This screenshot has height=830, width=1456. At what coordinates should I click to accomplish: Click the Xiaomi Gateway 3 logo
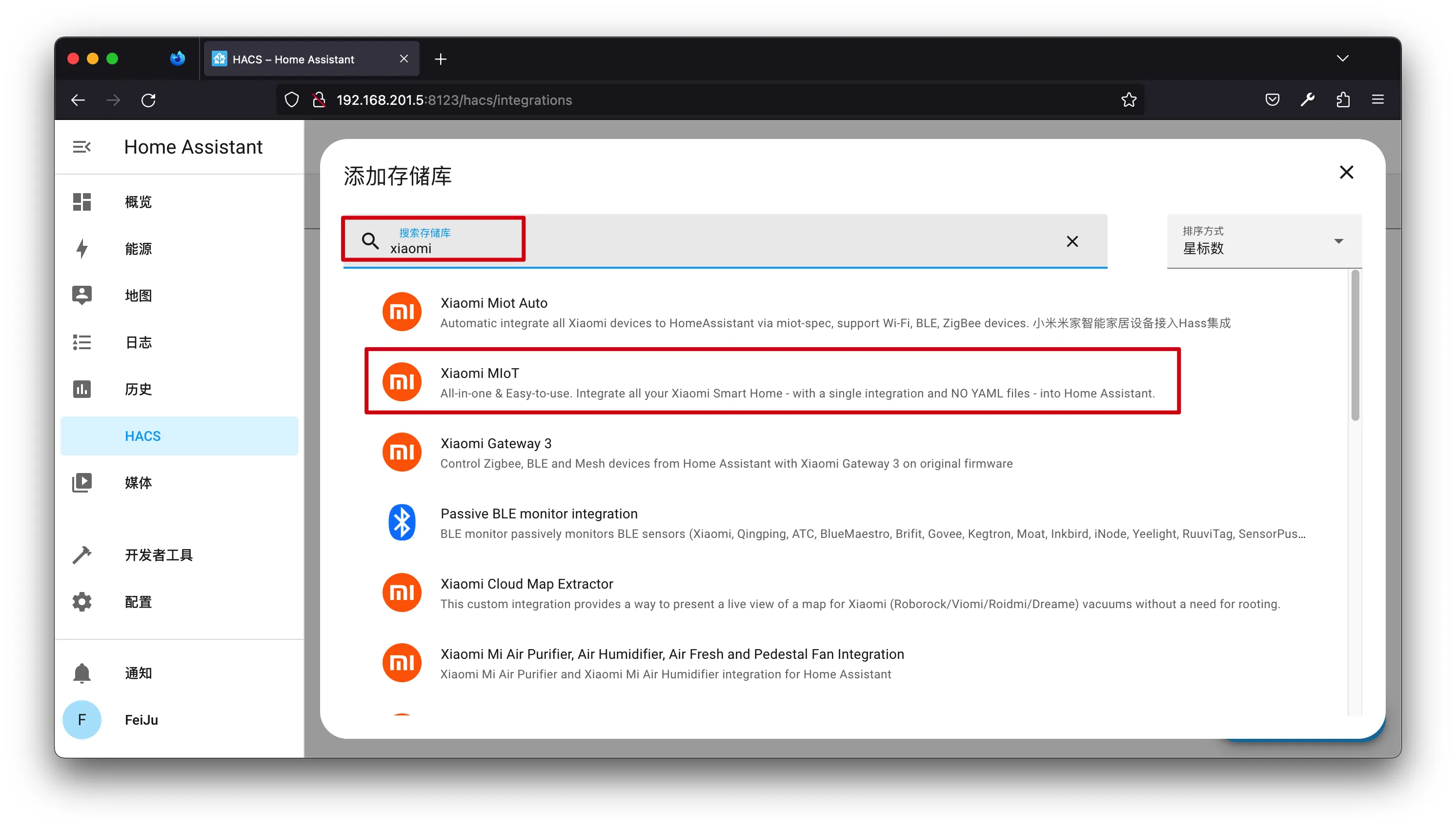point(402,452)
